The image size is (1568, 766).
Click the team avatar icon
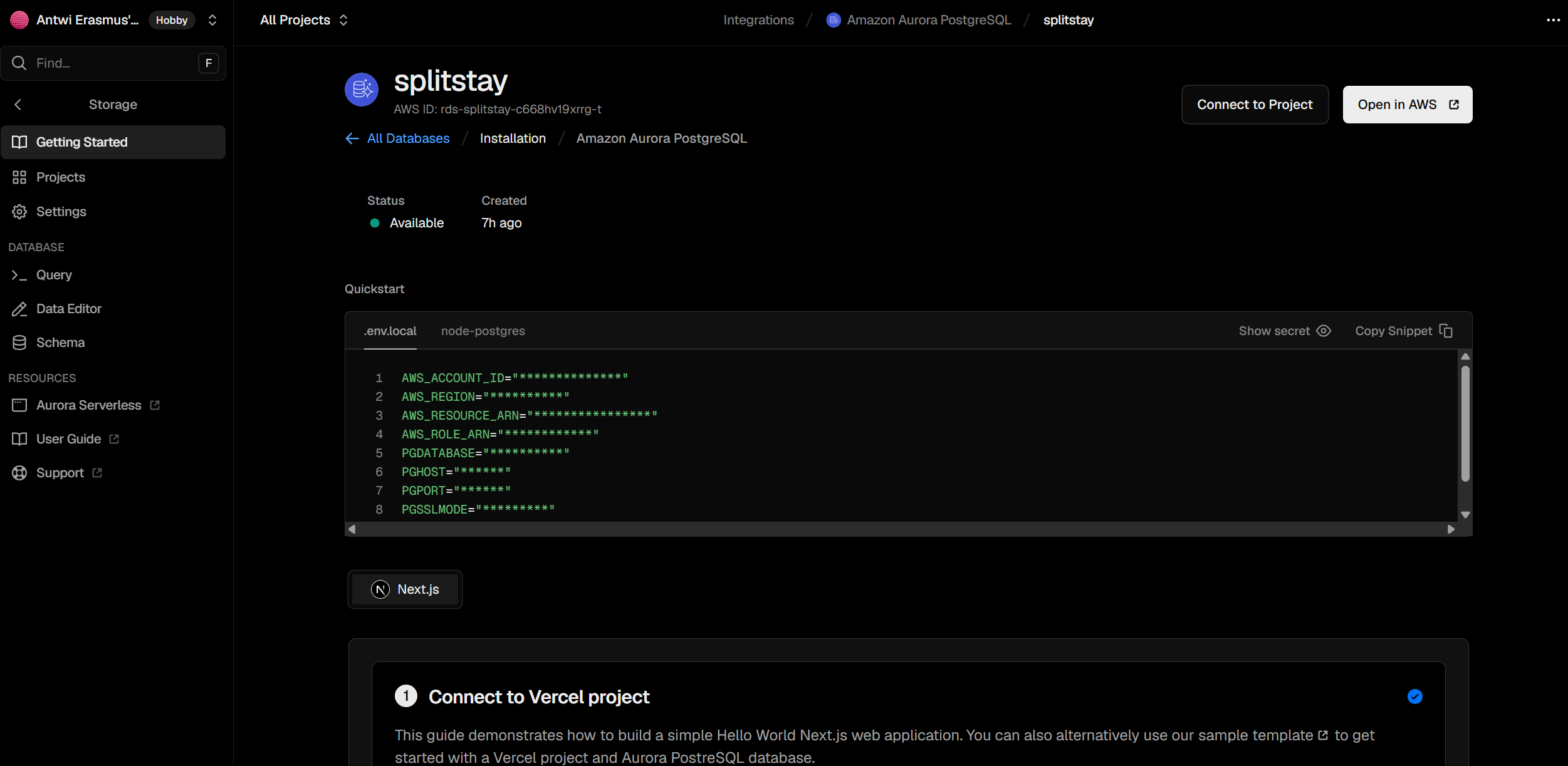tap(19, 20)
